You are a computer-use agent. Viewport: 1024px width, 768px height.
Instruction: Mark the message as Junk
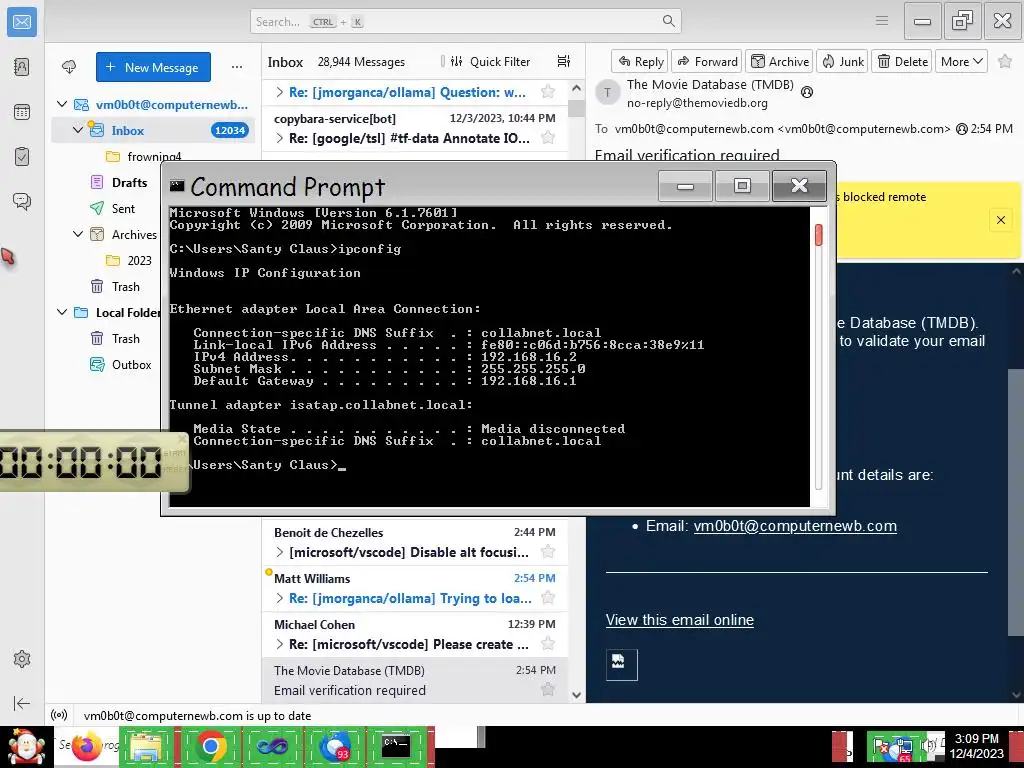[842, 61]
